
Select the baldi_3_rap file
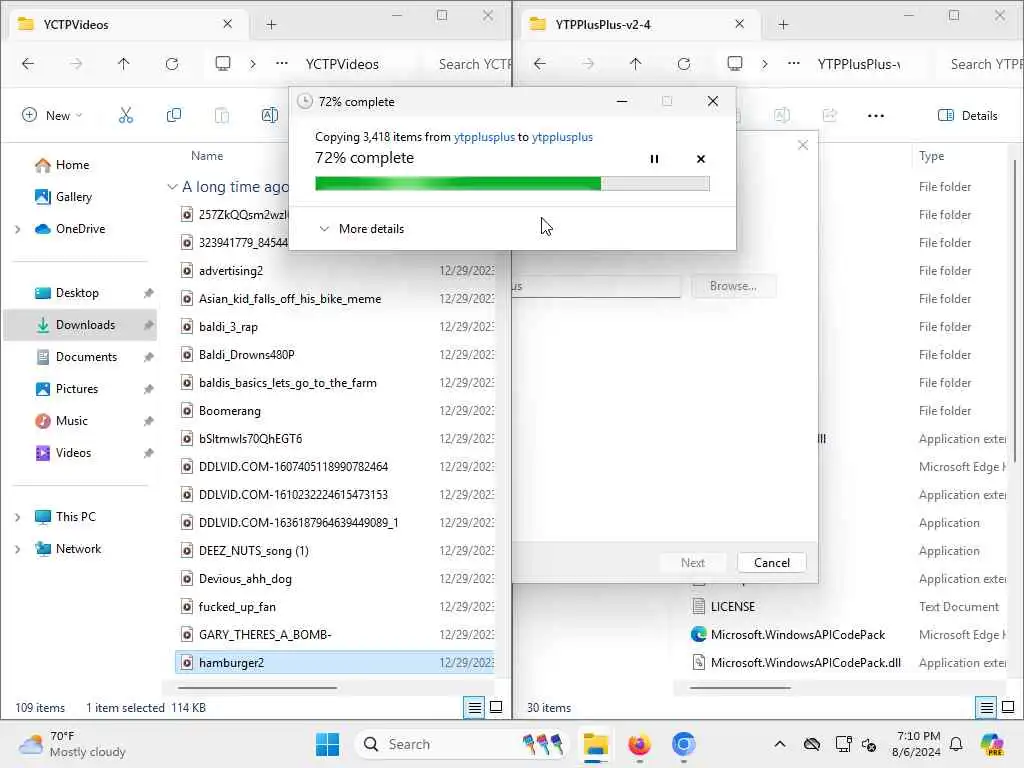(x=228, y=327)
